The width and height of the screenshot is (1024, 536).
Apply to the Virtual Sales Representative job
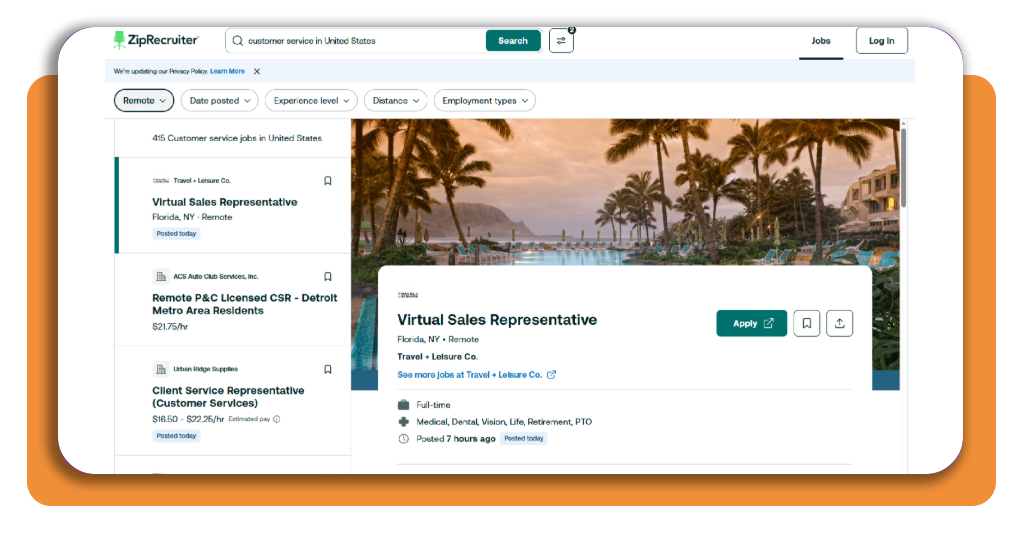[x=752, y=323]
